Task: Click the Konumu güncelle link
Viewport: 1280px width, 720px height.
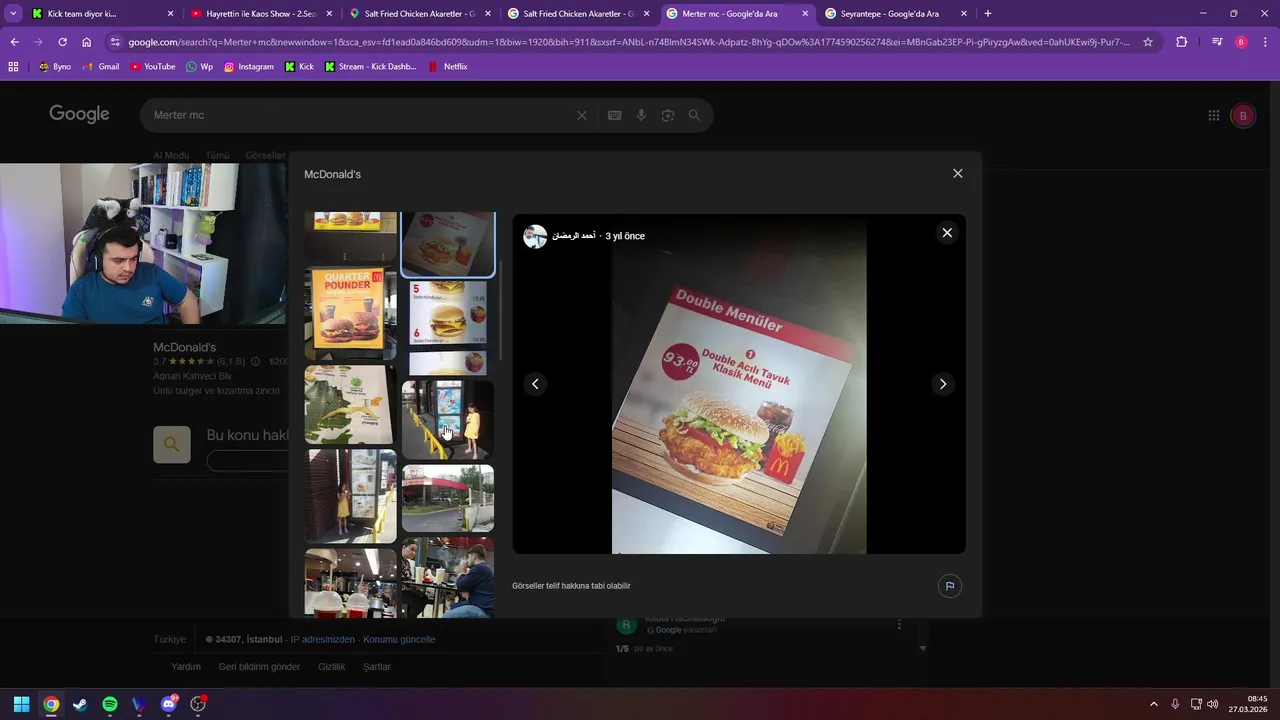Action: pyautogui.click(x=399, y=639)
